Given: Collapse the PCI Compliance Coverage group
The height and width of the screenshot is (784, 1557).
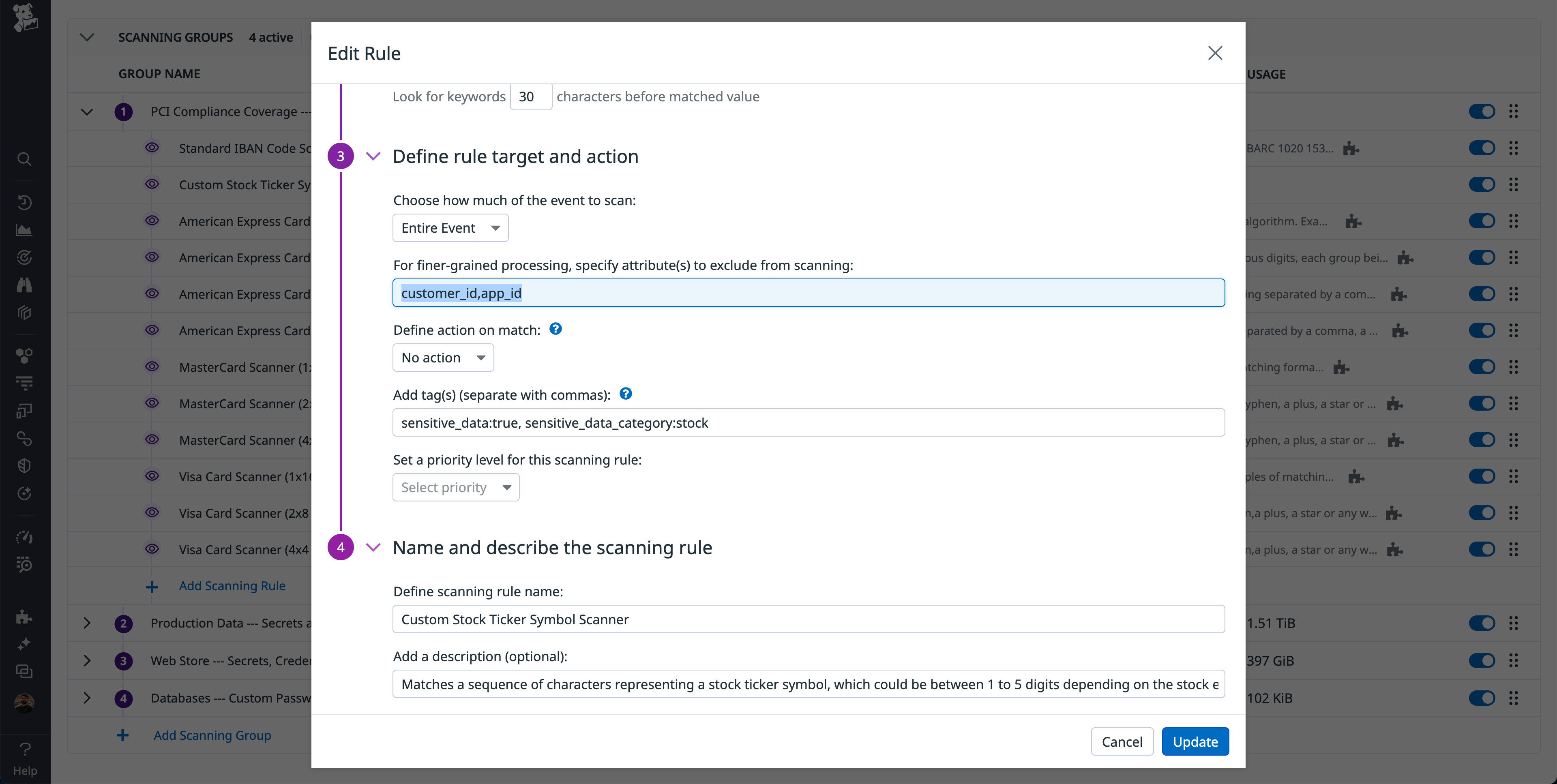Looking at the screenshot, I should (86, 112).
